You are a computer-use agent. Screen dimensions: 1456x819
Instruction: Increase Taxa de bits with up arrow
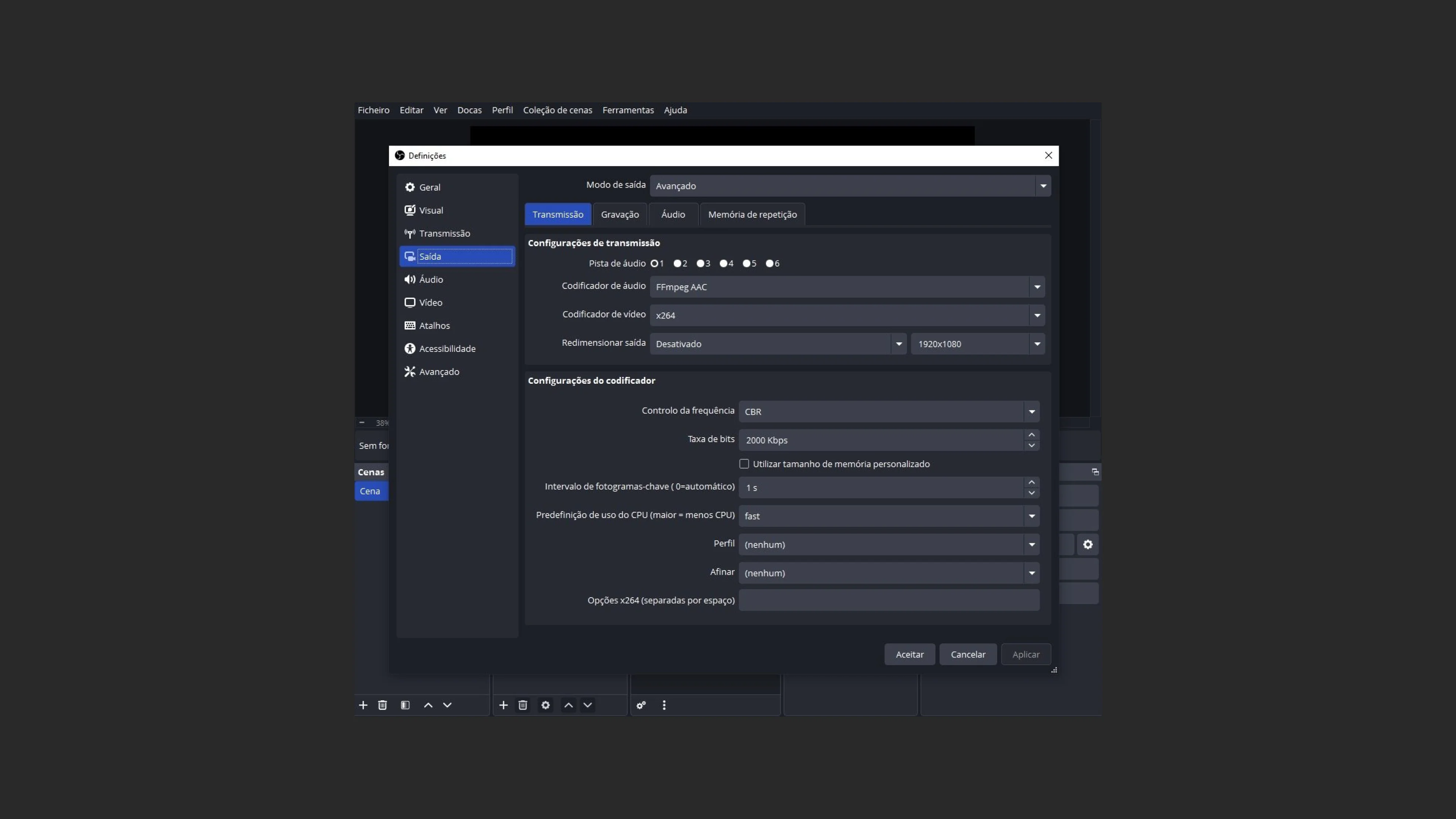pyautogui.click(x=1031, y=435)
